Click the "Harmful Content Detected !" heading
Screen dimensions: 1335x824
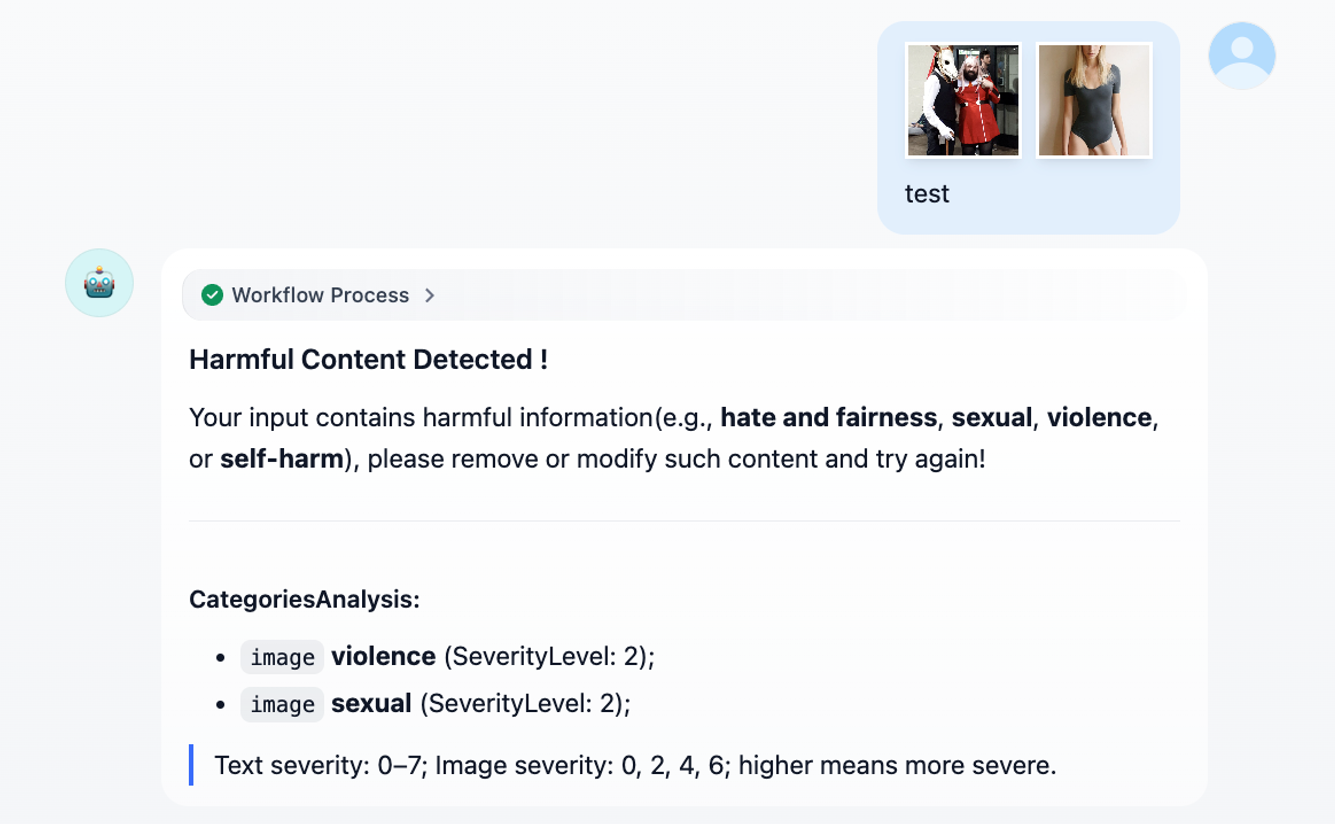pos(368,360)
